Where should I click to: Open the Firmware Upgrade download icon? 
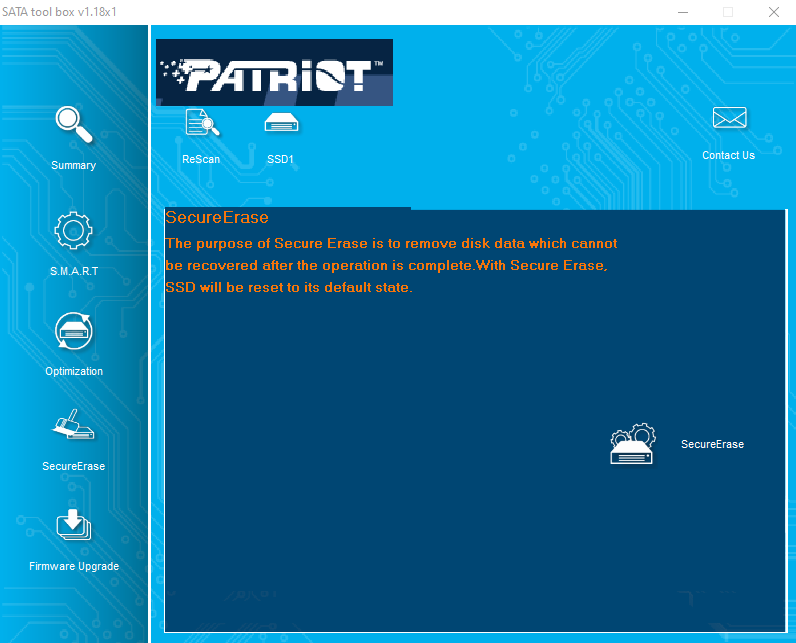(74, 525)
